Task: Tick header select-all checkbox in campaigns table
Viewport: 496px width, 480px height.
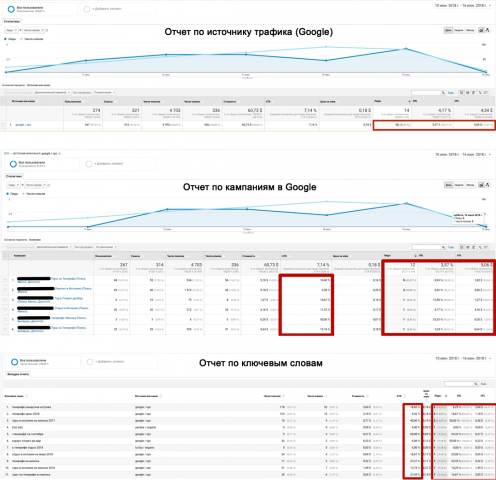Action: click(5, 256)
